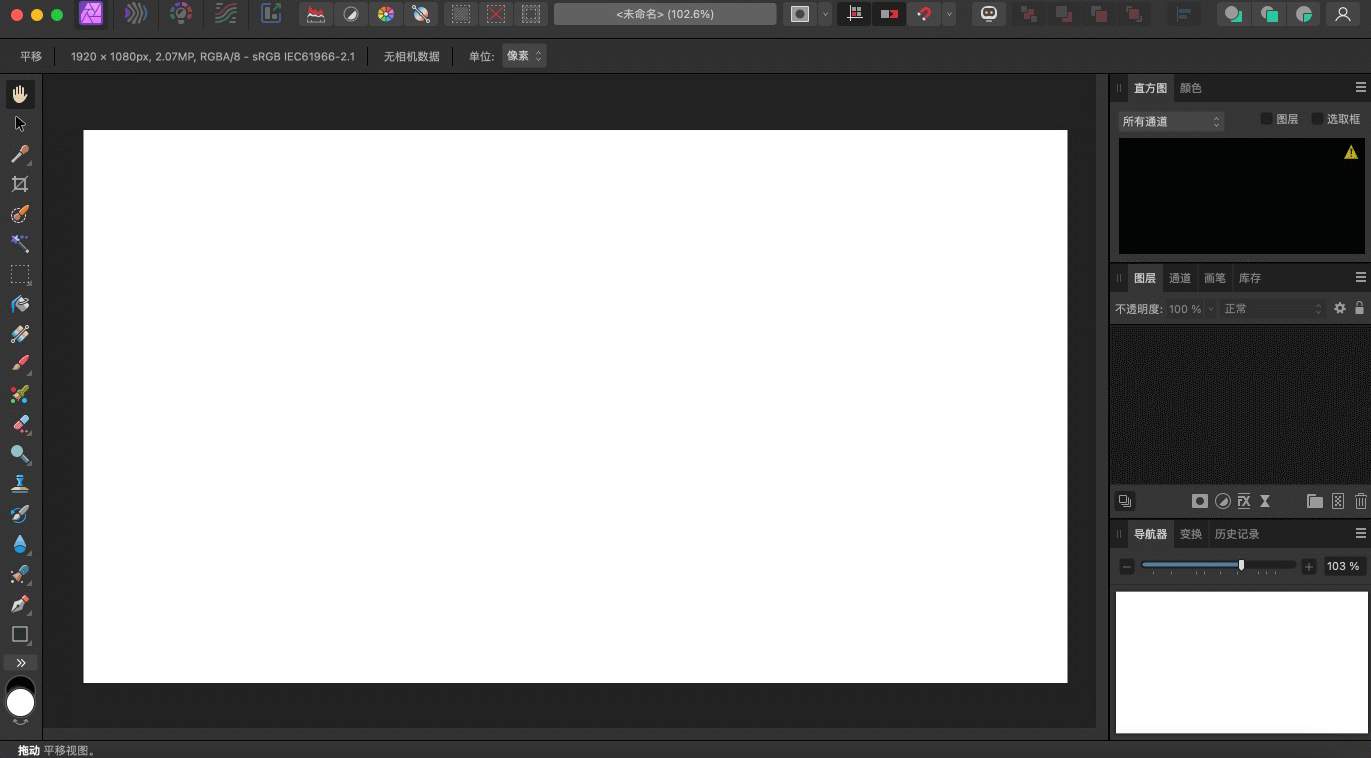Toggle the layer lock icon
The height and width of the screenshot is (758, 1371).
1359,308
